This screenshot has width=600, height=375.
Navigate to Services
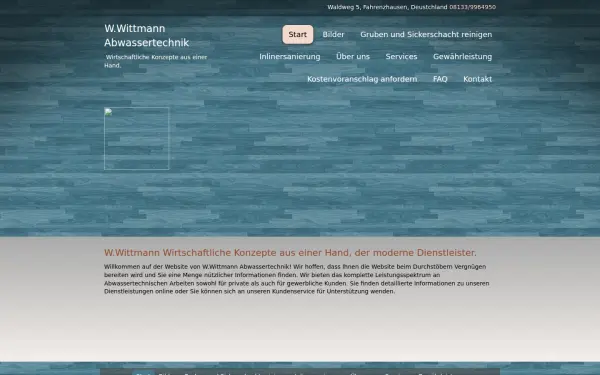[401, 57]
